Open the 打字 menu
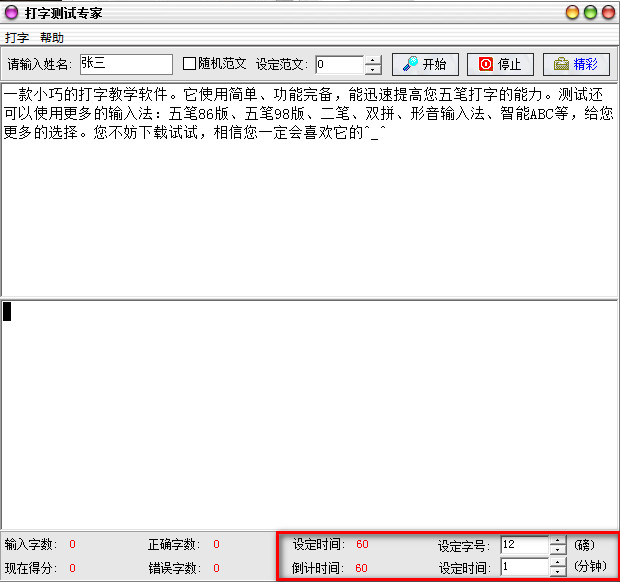This screenshot has height=582, width=620. click(17, 38)
